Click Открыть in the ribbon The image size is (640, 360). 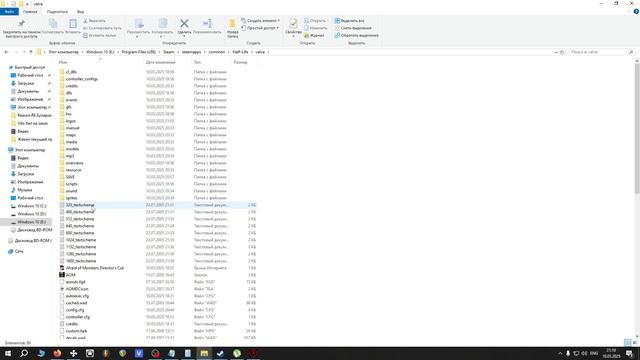click(x=315, y=21)
